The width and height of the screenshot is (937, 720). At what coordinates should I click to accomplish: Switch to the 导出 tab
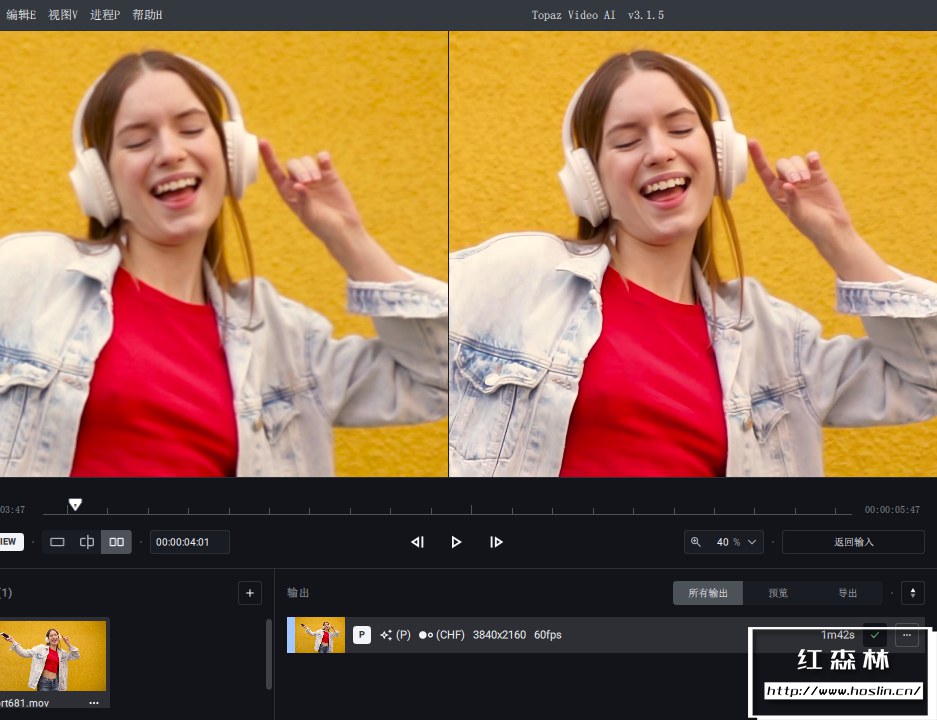point(848,593)
